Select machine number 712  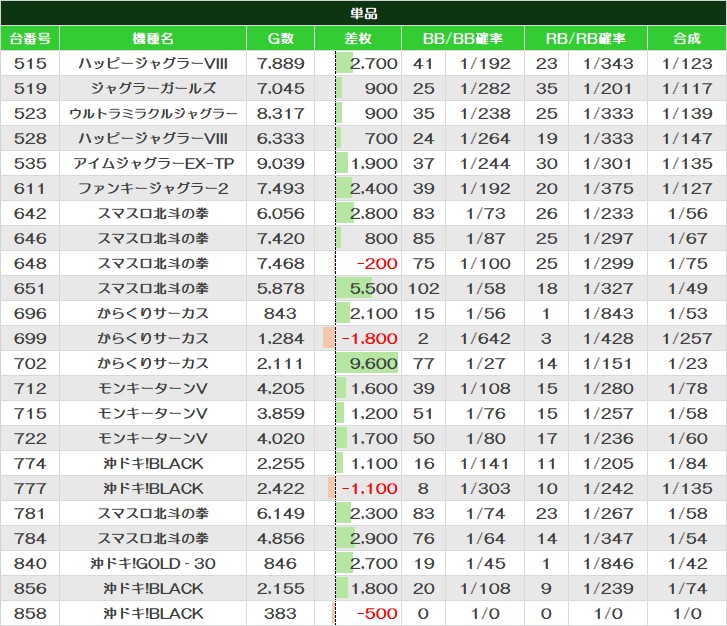click(x=30, y=389)
